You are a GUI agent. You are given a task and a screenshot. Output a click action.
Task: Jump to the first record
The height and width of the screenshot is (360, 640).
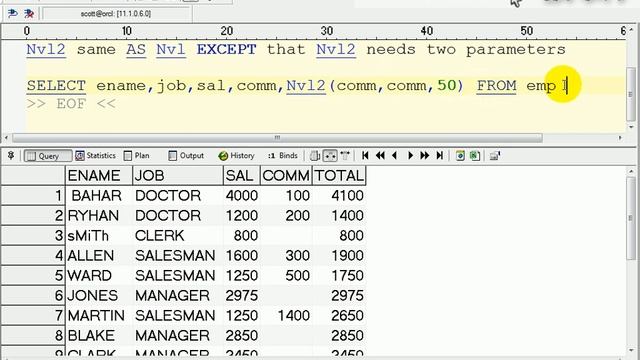point(365,156)
